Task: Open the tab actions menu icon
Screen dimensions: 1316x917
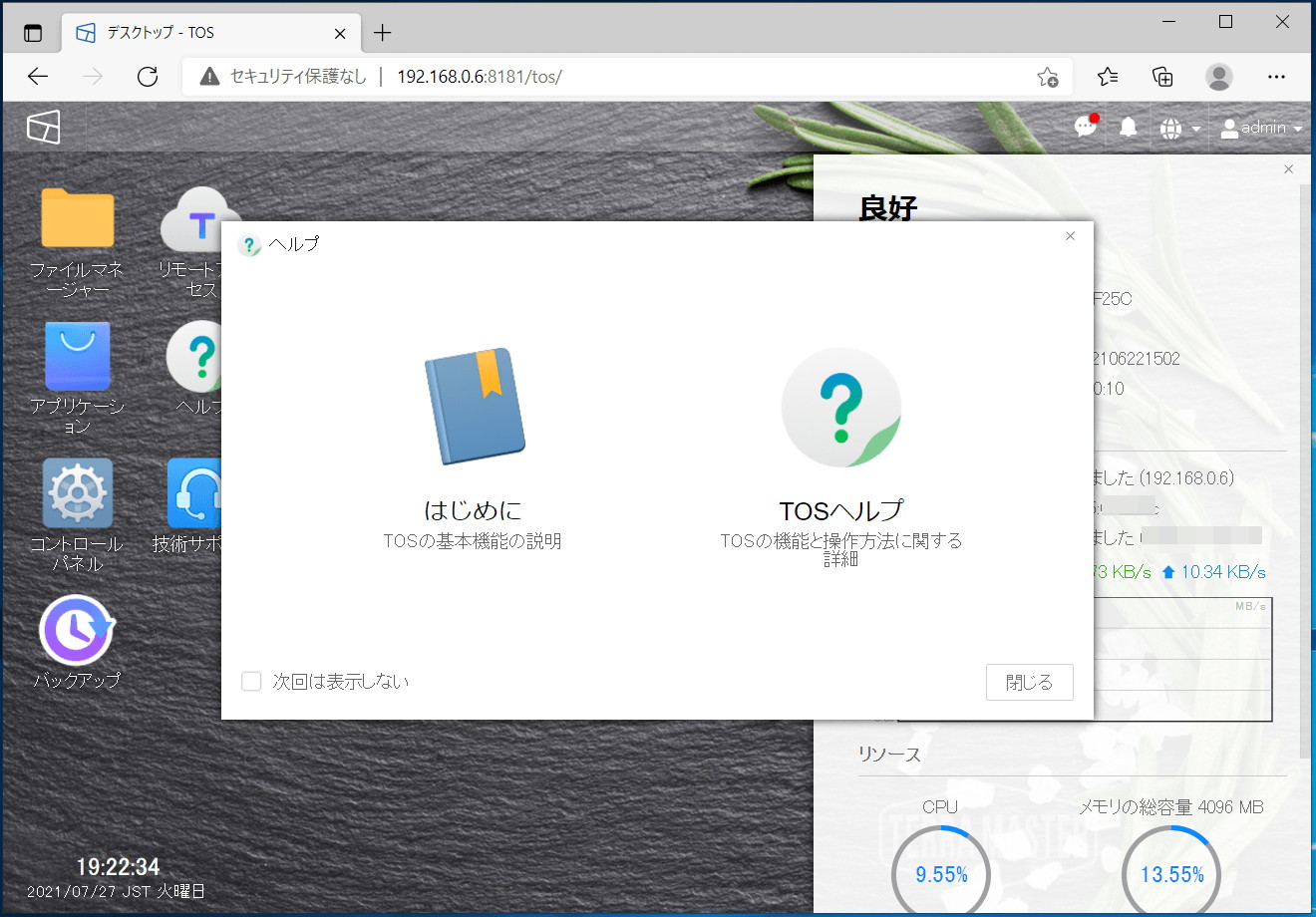Action: (x=33, y=33)
